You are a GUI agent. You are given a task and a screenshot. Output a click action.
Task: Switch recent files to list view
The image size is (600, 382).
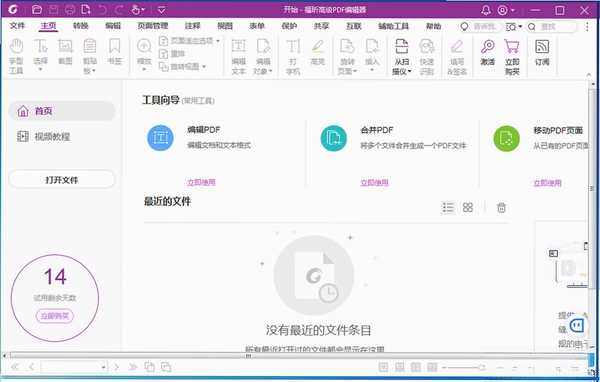coord(448,207)
